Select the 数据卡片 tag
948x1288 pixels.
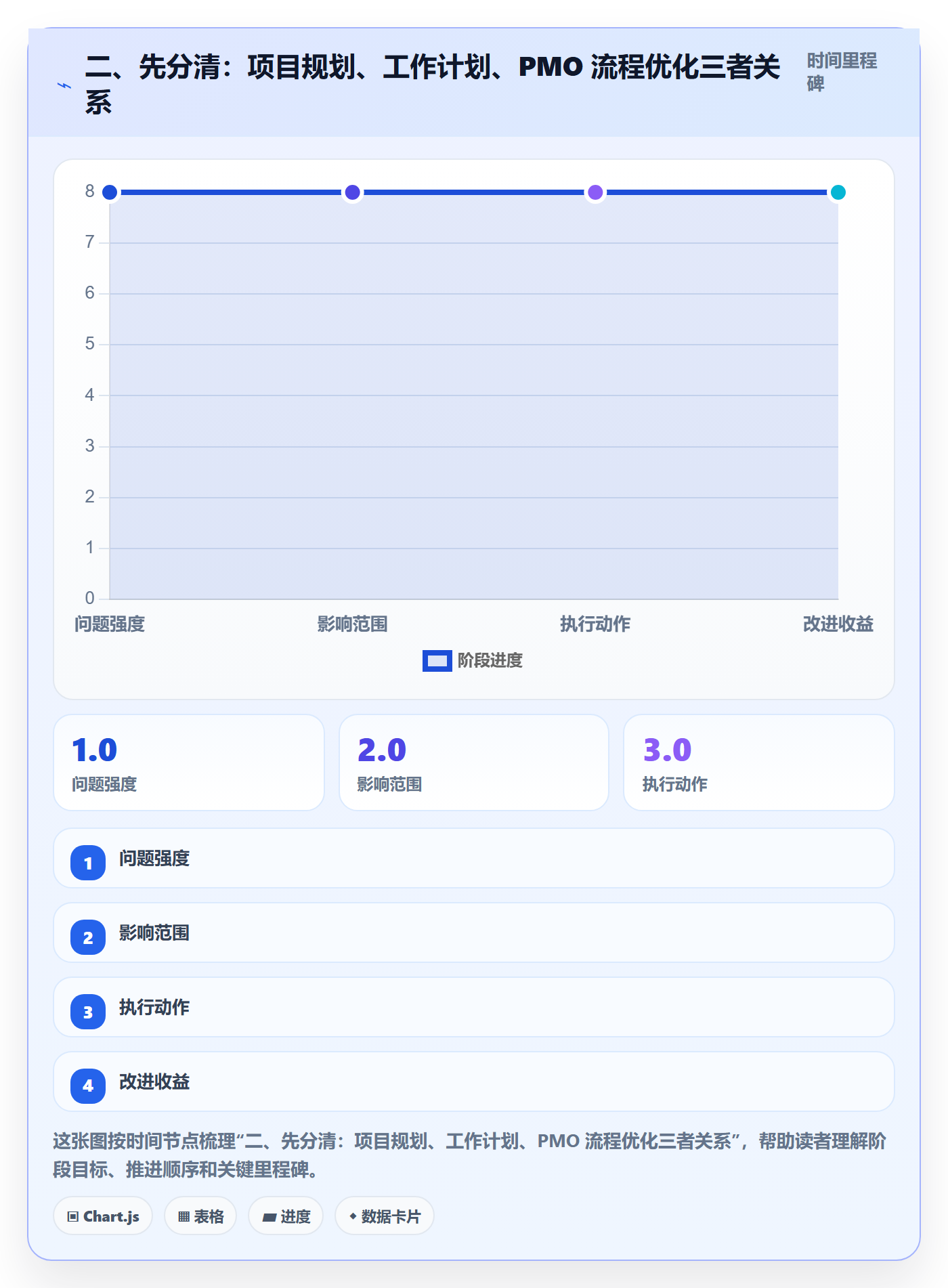pyautogui.click(x=385, y=1216)
